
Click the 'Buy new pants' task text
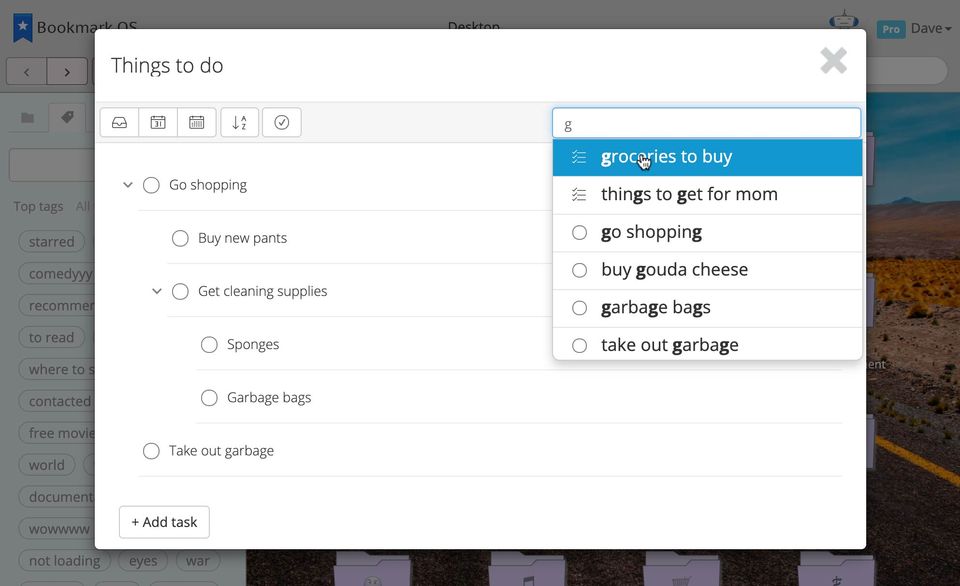(x=242, y=238)
